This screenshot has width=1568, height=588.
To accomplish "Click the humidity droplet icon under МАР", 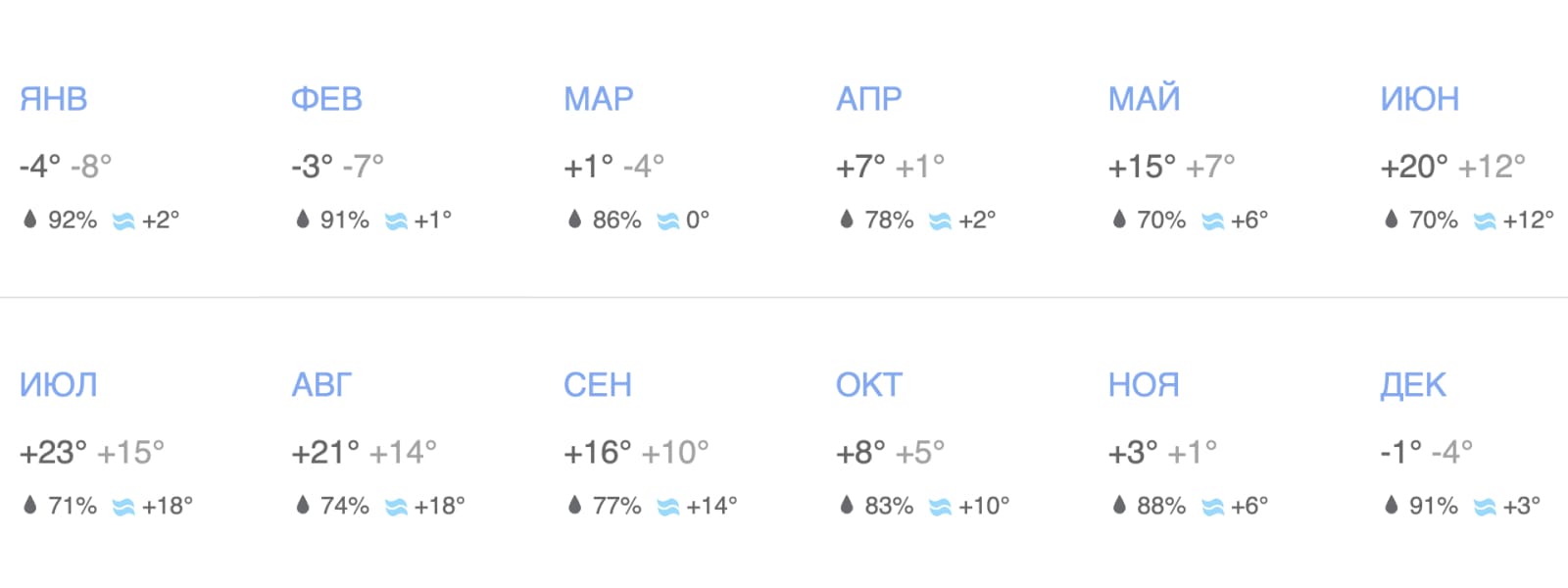I will tap(575, 220).
